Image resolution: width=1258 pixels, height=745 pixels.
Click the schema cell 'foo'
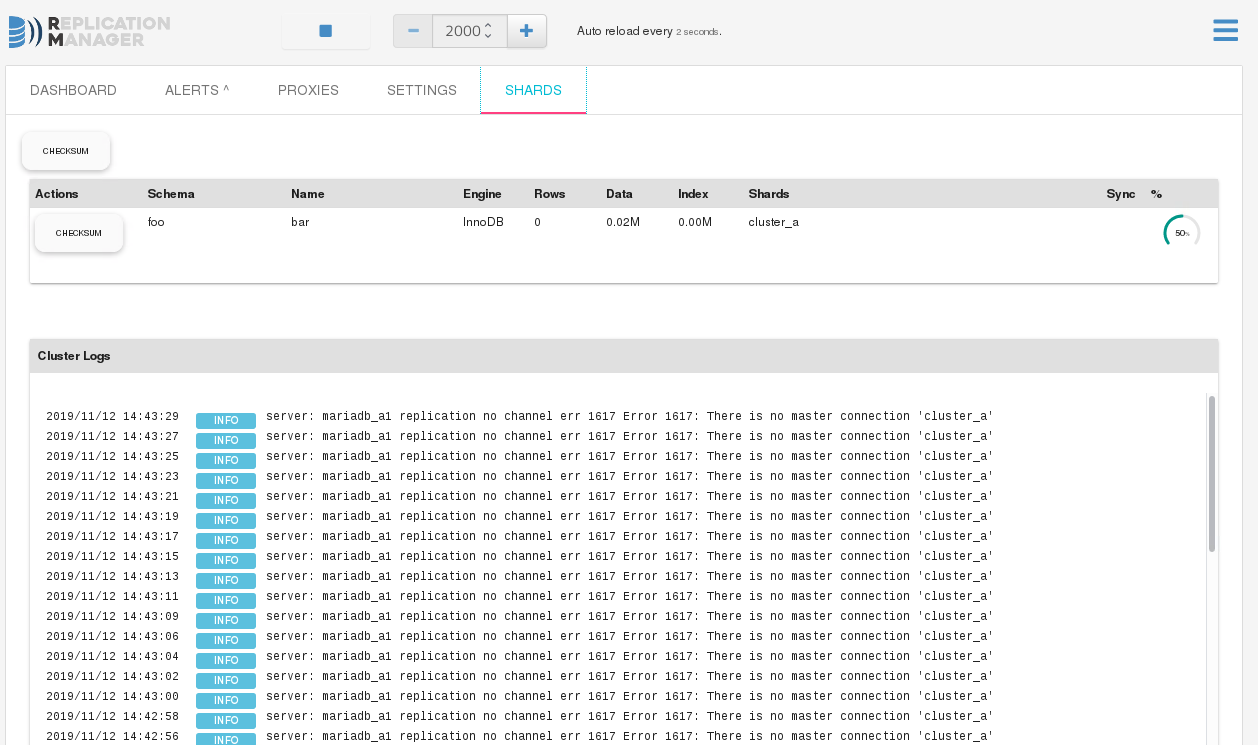(156, 222)
